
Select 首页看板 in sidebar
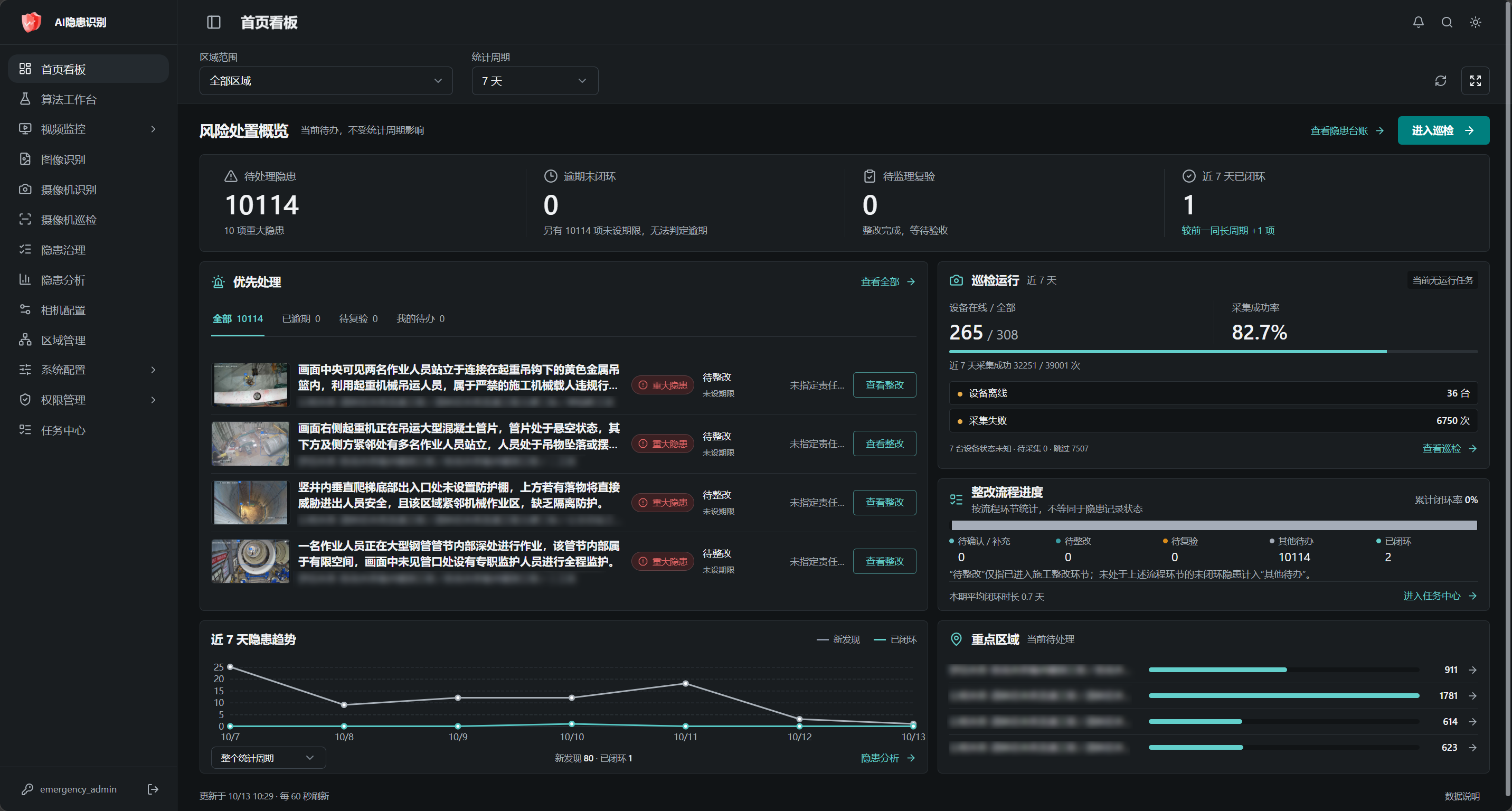88,69
